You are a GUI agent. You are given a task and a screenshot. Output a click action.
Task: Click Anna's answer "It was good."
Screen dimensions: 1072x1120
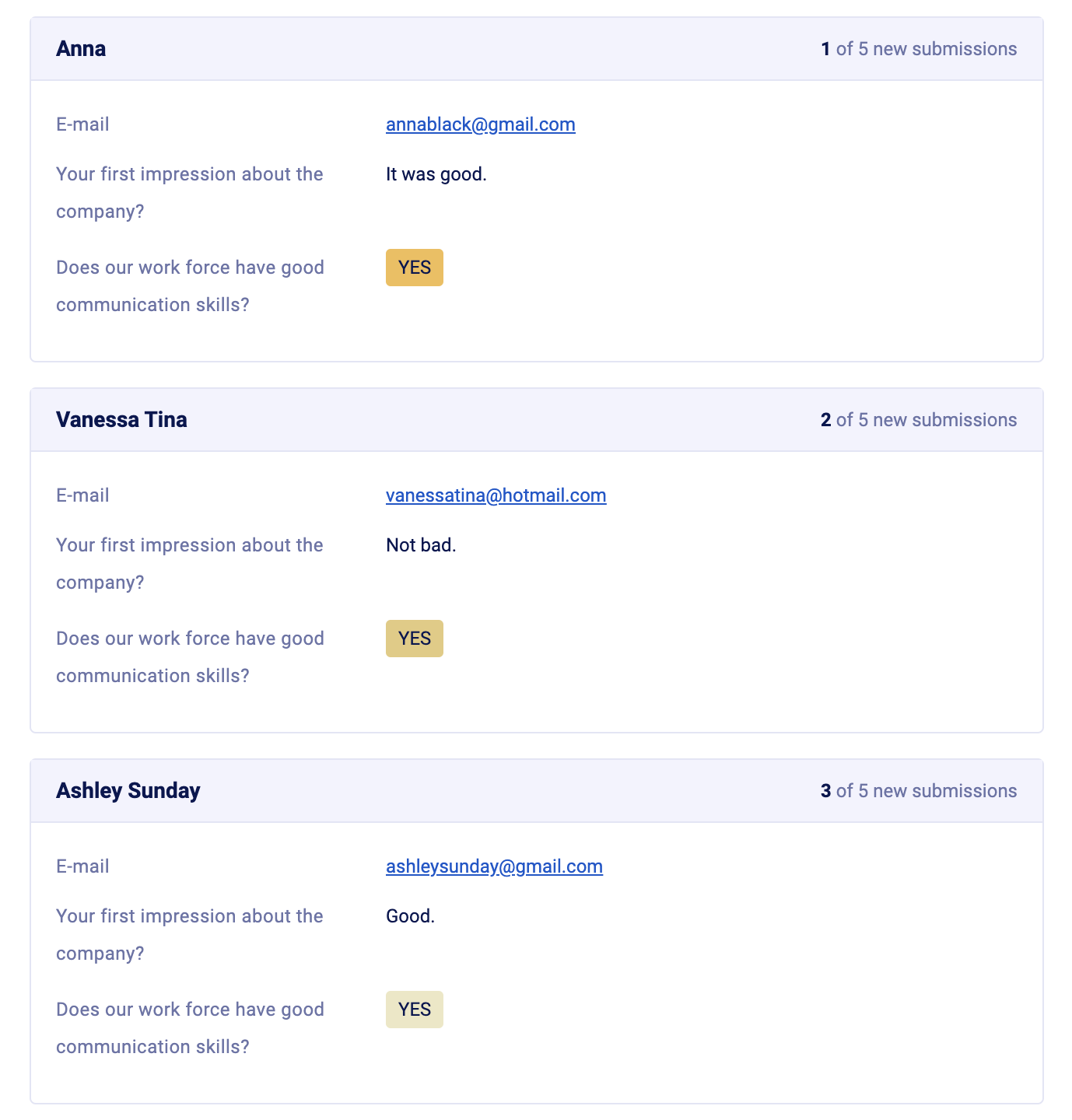coord(436,174)
